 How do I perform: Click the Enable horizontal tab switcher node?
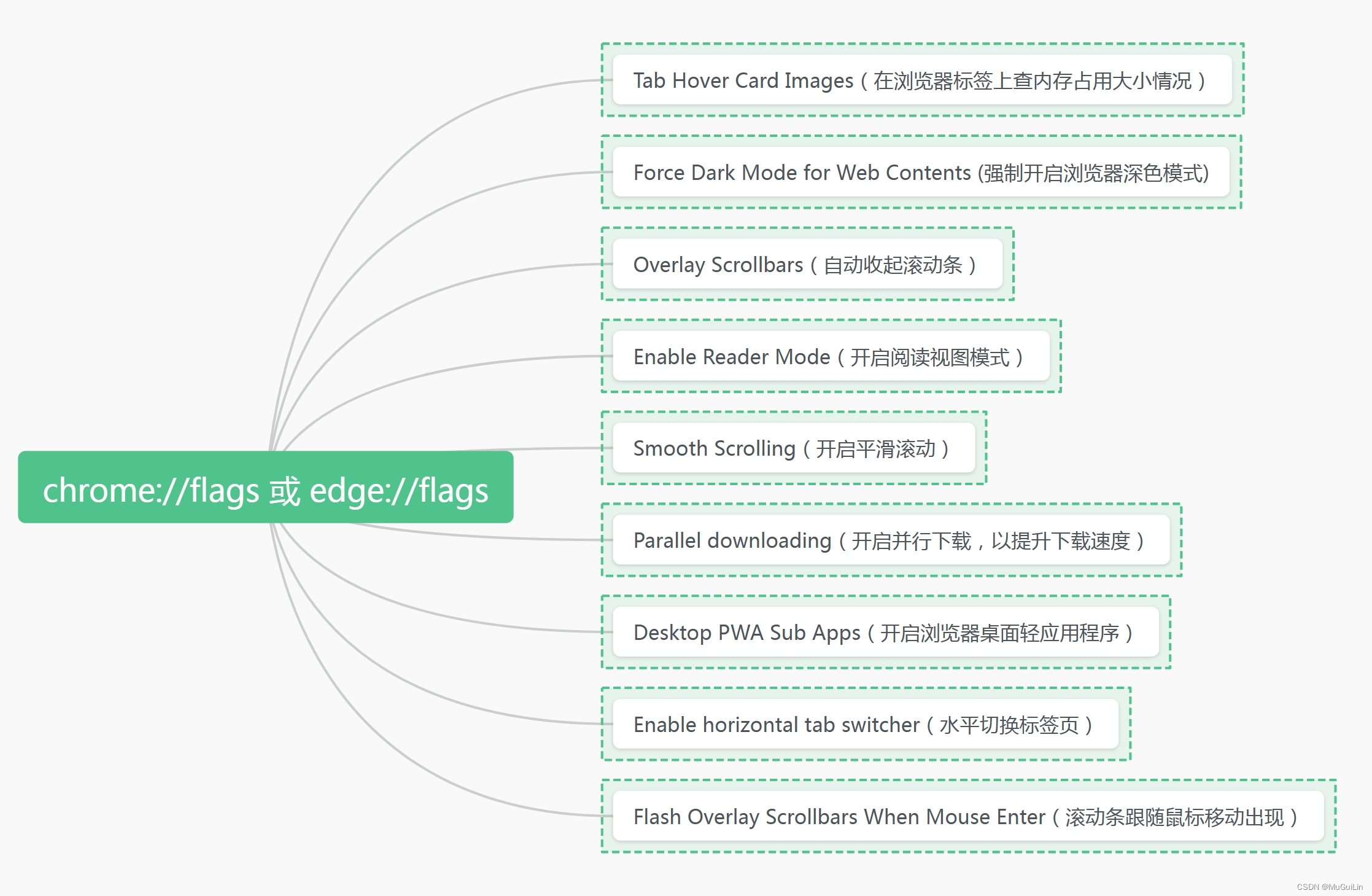866,724
